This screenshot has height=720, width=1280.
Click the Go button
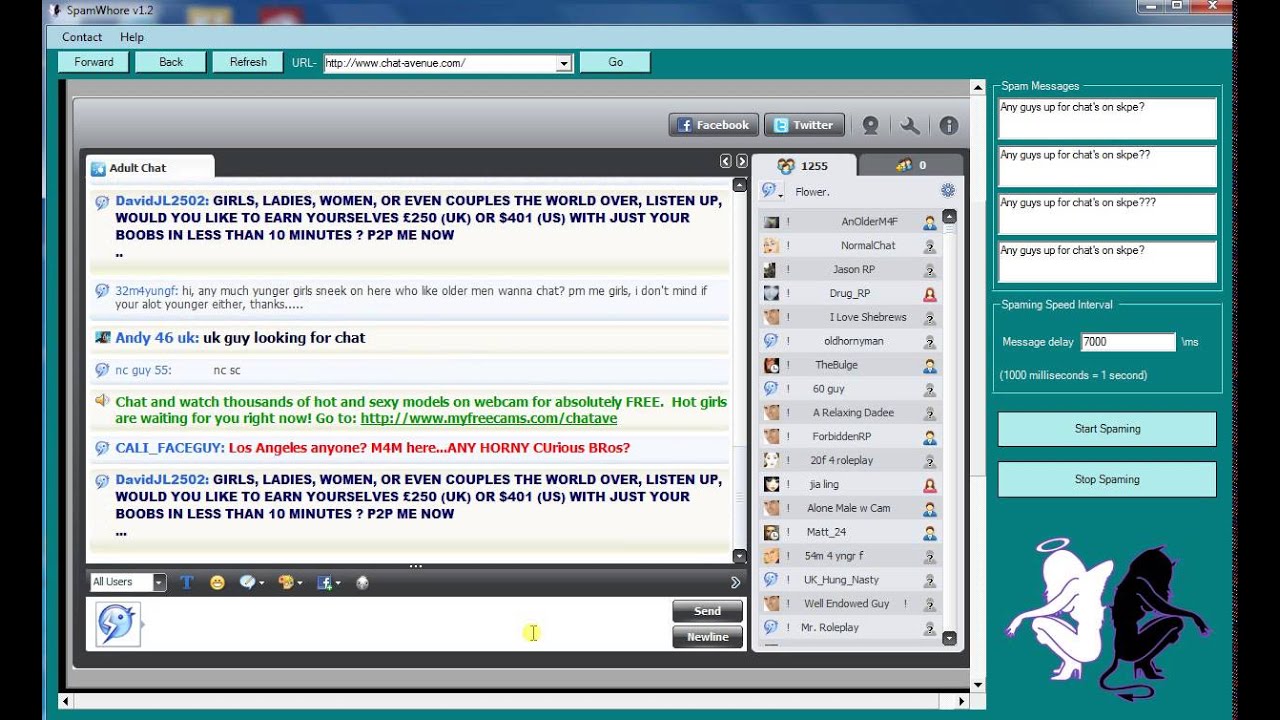click(615, 62)
